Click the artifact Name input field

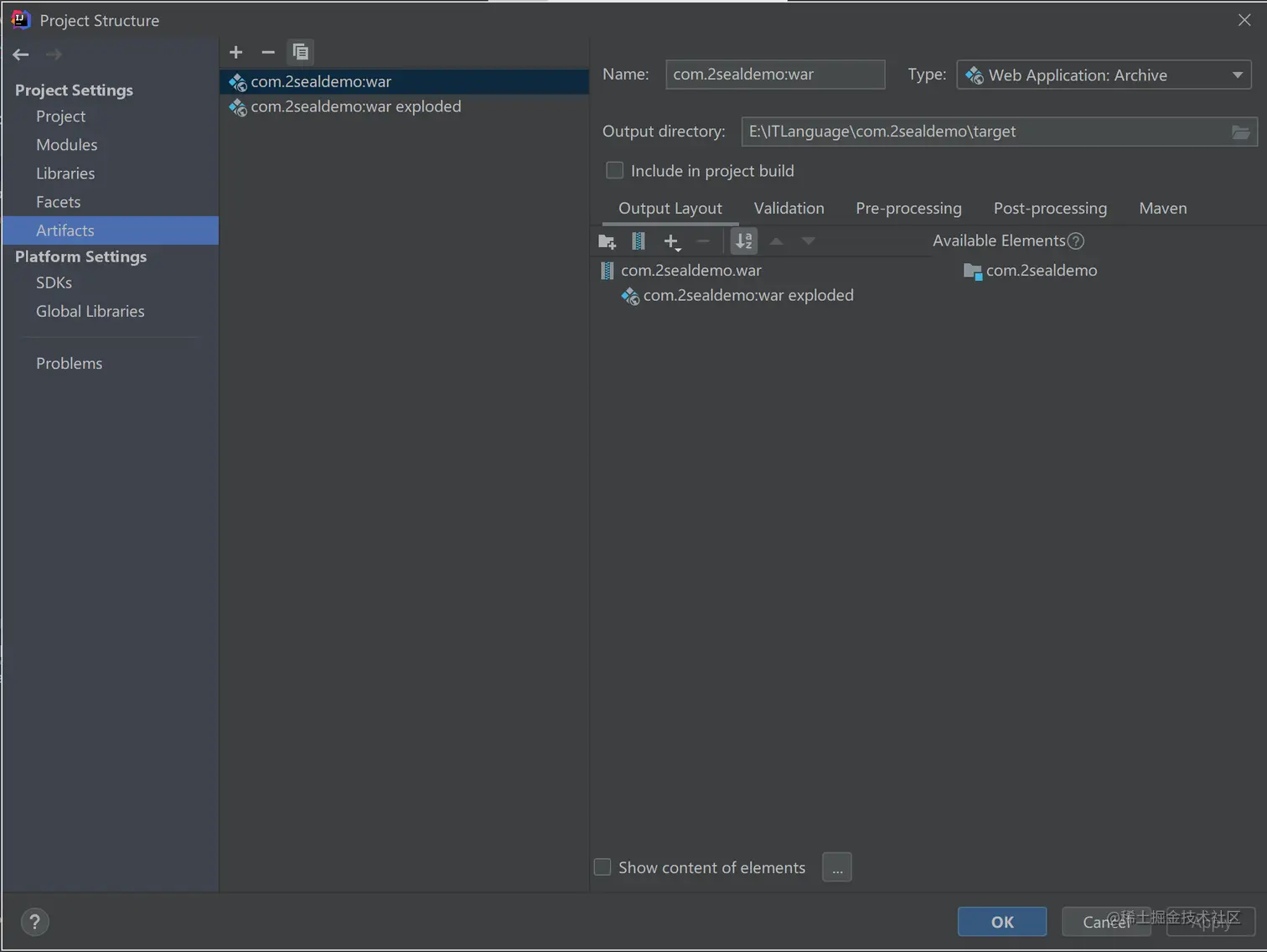(x=775, y=75)
